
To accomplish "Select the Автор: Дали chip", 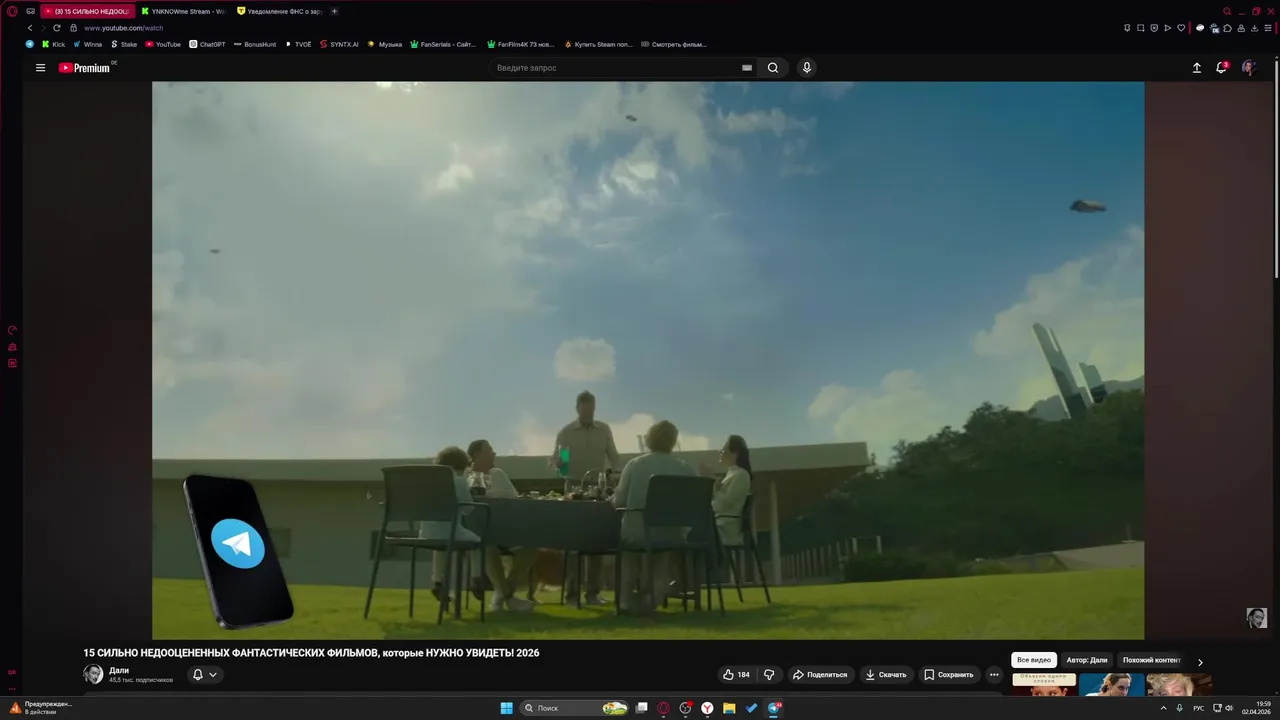I will [x=1087, y=660].
